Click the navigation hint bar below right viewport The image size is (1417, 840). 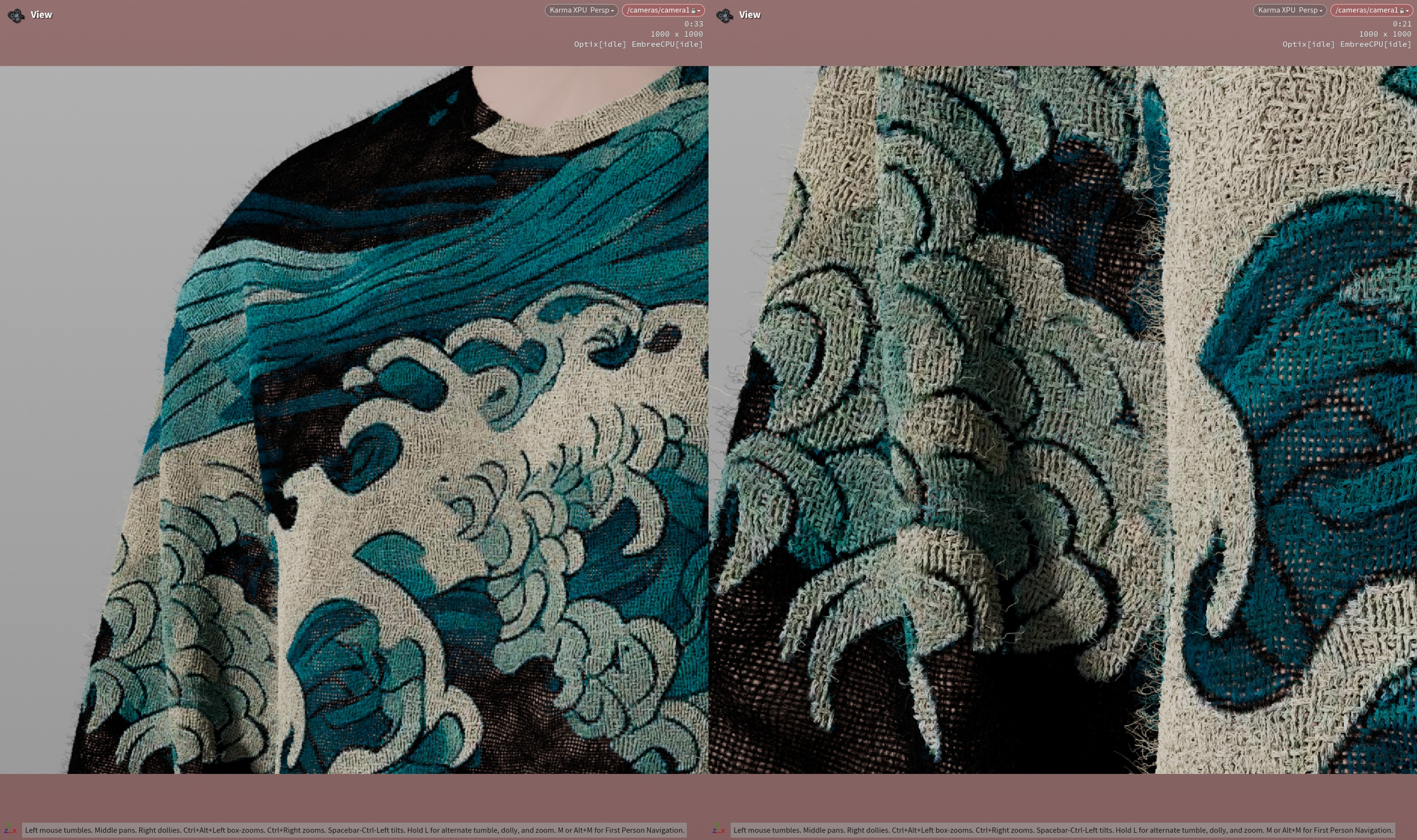(x=1063, y=830)
